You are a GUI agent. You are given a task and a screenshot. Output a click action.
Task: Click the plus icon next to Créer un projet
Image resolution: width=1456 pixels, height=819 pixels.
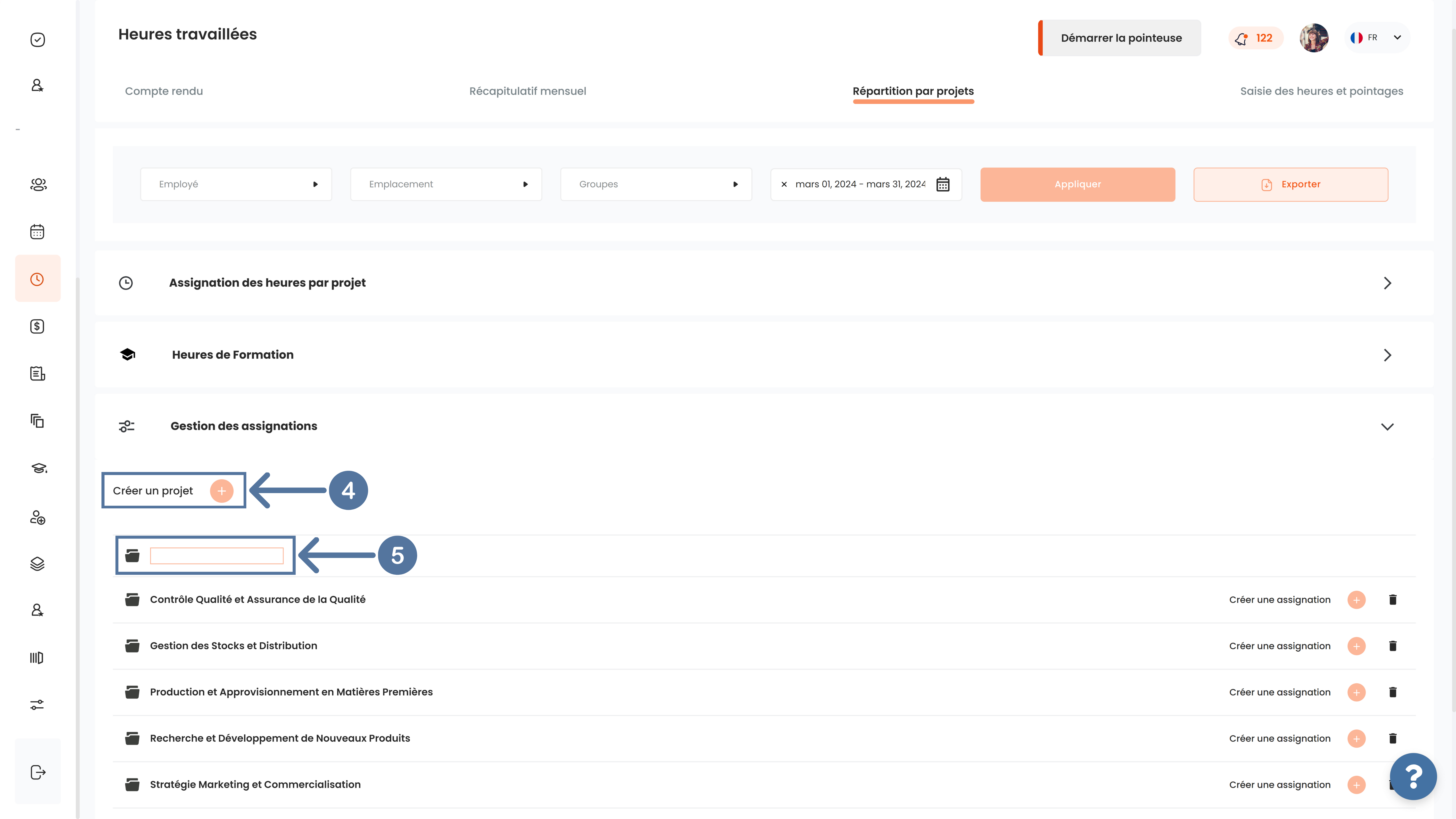222,491
